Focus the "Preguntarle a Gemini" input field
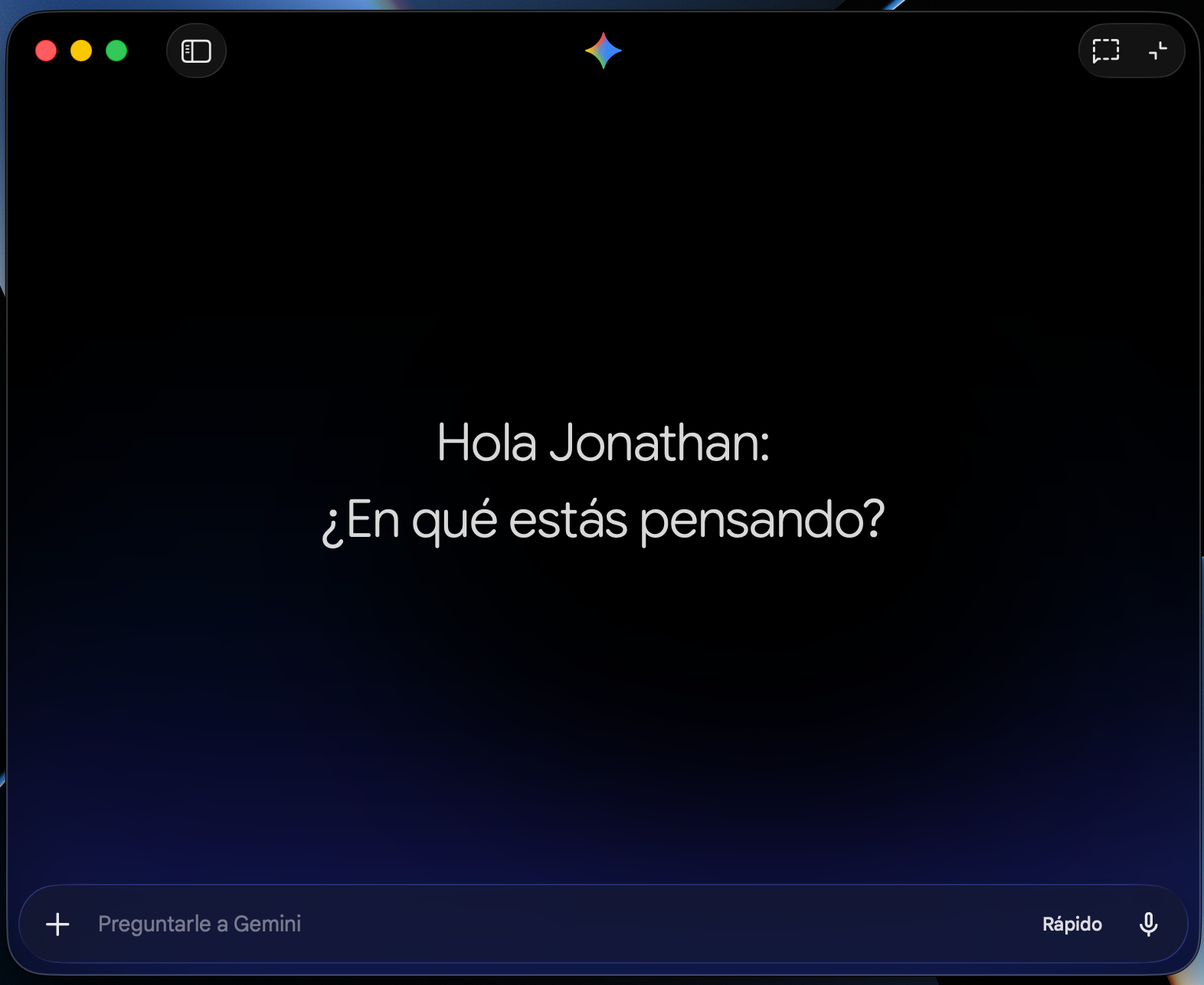Screen dimensions: 1204x985 (536, 924)
